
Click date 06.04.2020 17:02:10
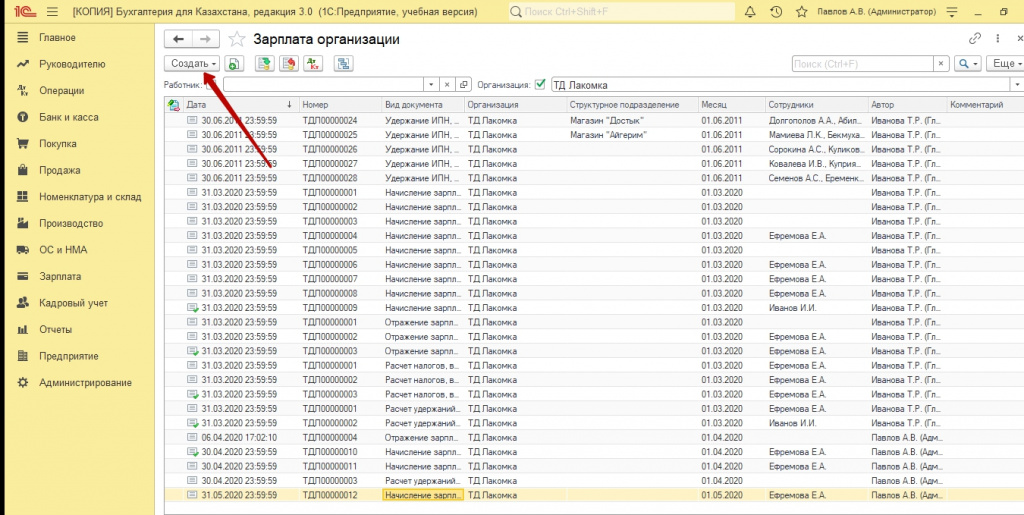tap(239, 437)
